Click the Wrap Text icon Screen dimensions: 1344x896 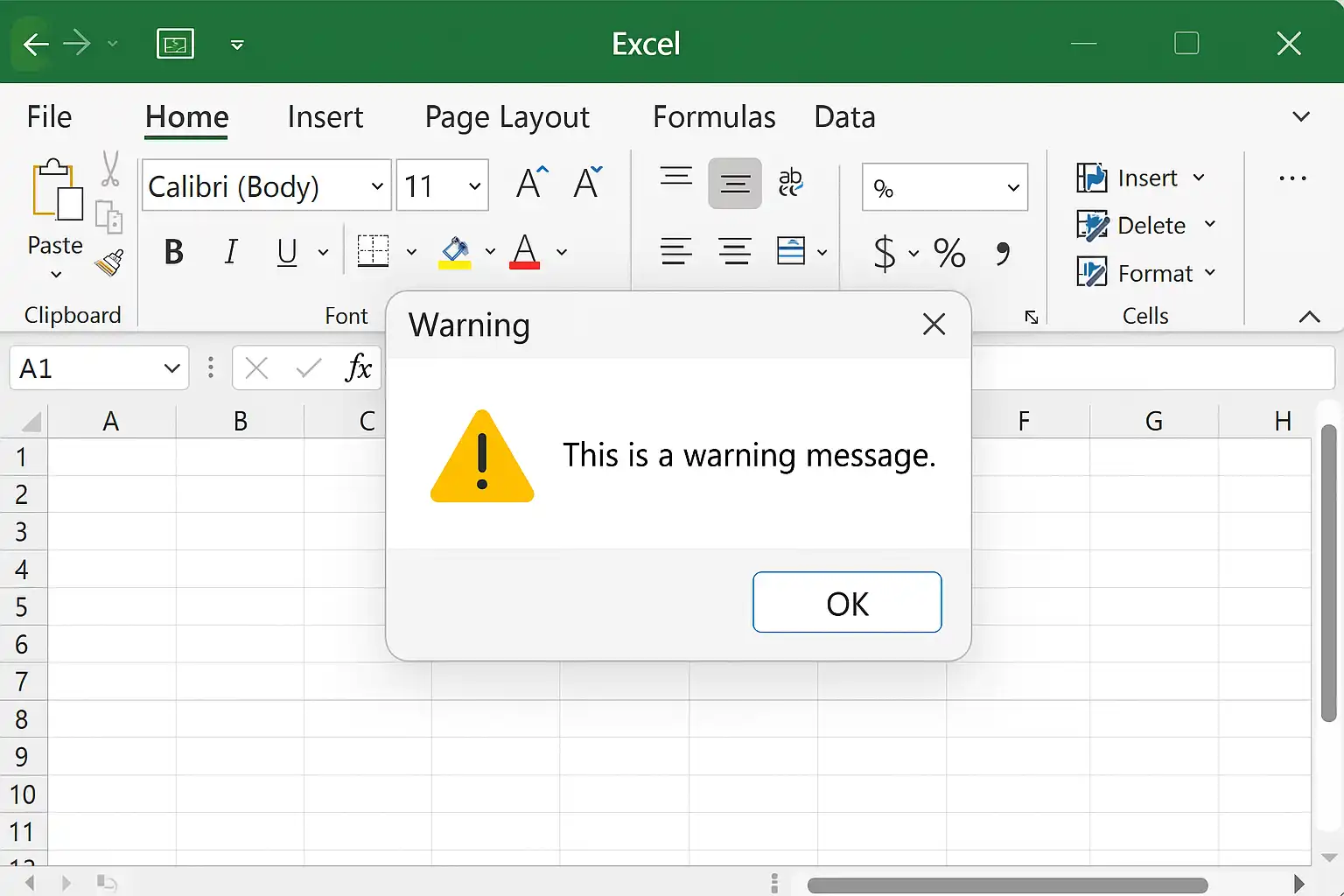pyautogui.click(x=790, y=182)
